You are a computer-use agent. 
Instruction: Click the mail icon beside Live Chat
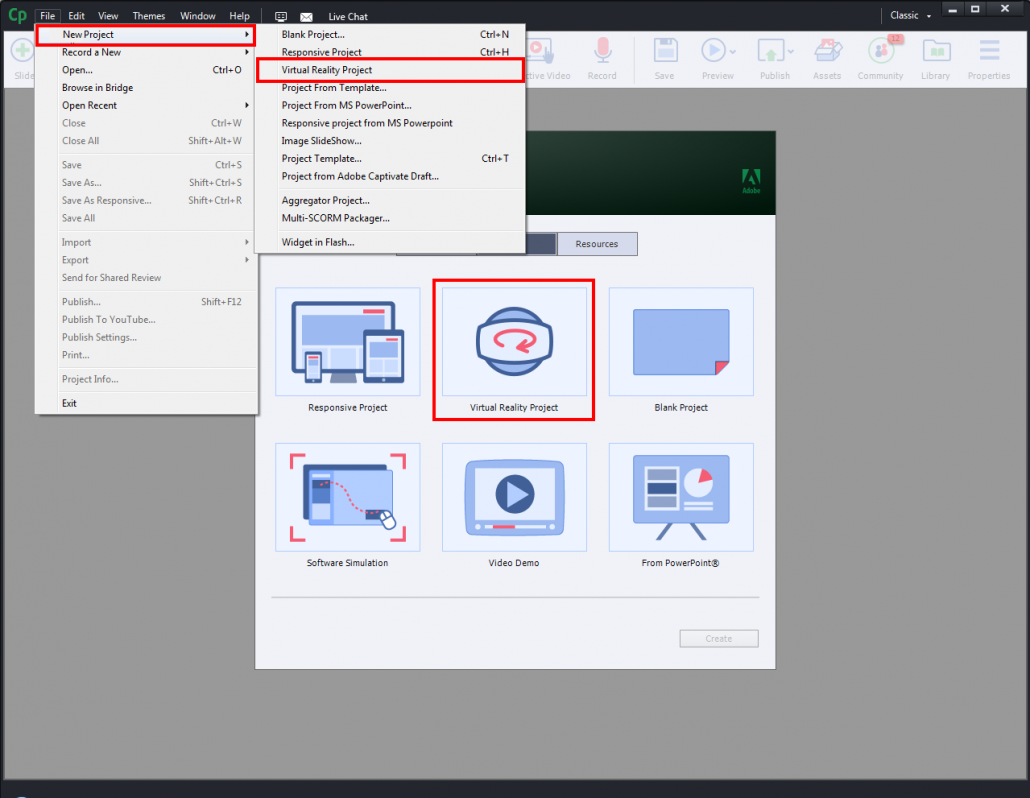pos(305,15)
